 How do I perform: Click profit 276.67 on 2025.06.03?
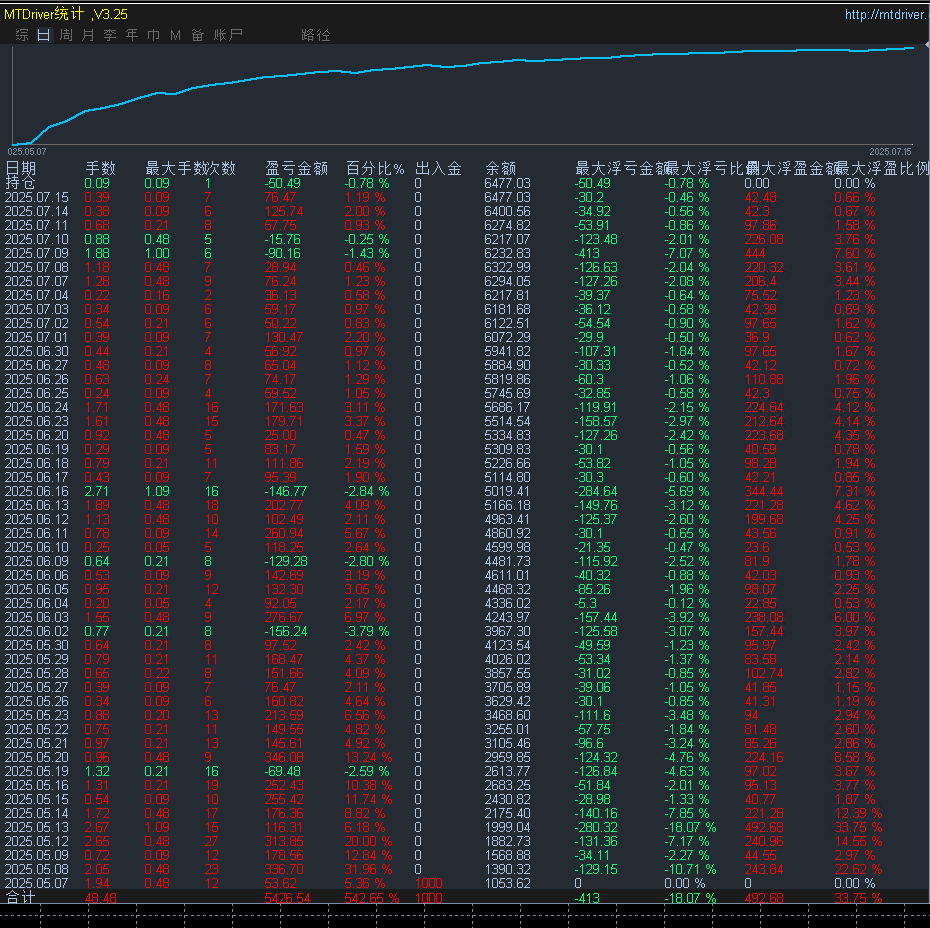tap(284, 617)
